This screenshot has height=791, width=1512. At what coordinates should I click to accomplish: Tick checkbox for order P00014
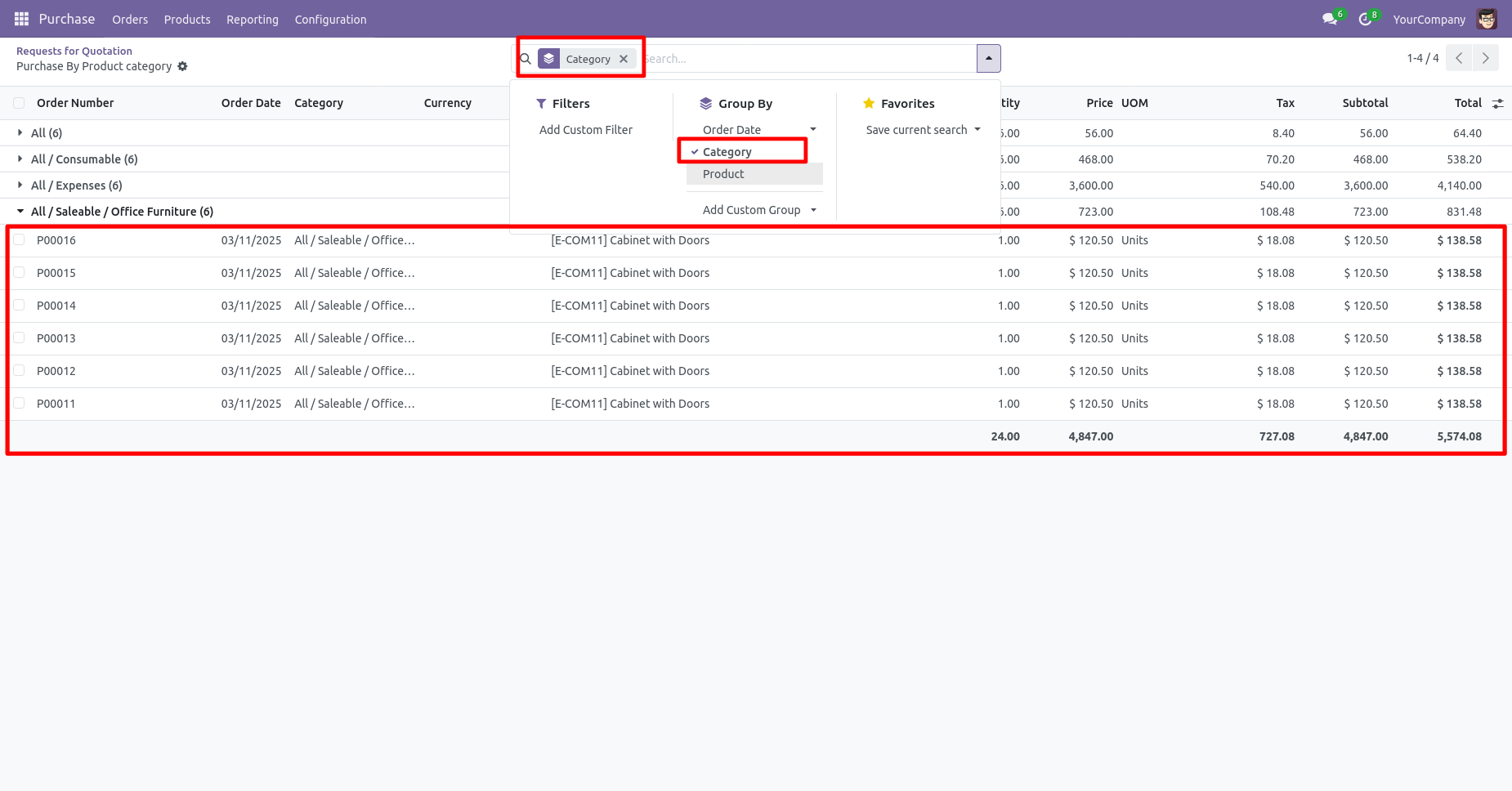tap(19, 306)
